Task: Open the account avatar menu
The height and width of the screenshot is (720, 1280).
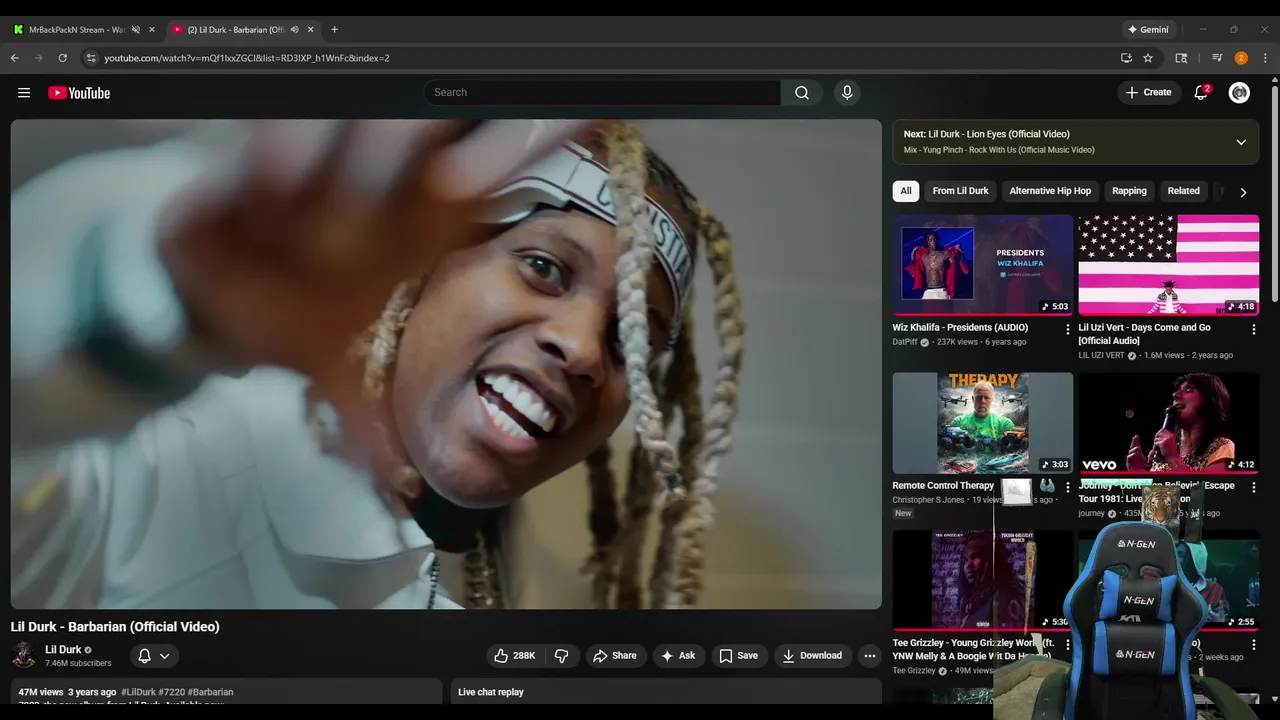Action: [x=1239, y=93]
